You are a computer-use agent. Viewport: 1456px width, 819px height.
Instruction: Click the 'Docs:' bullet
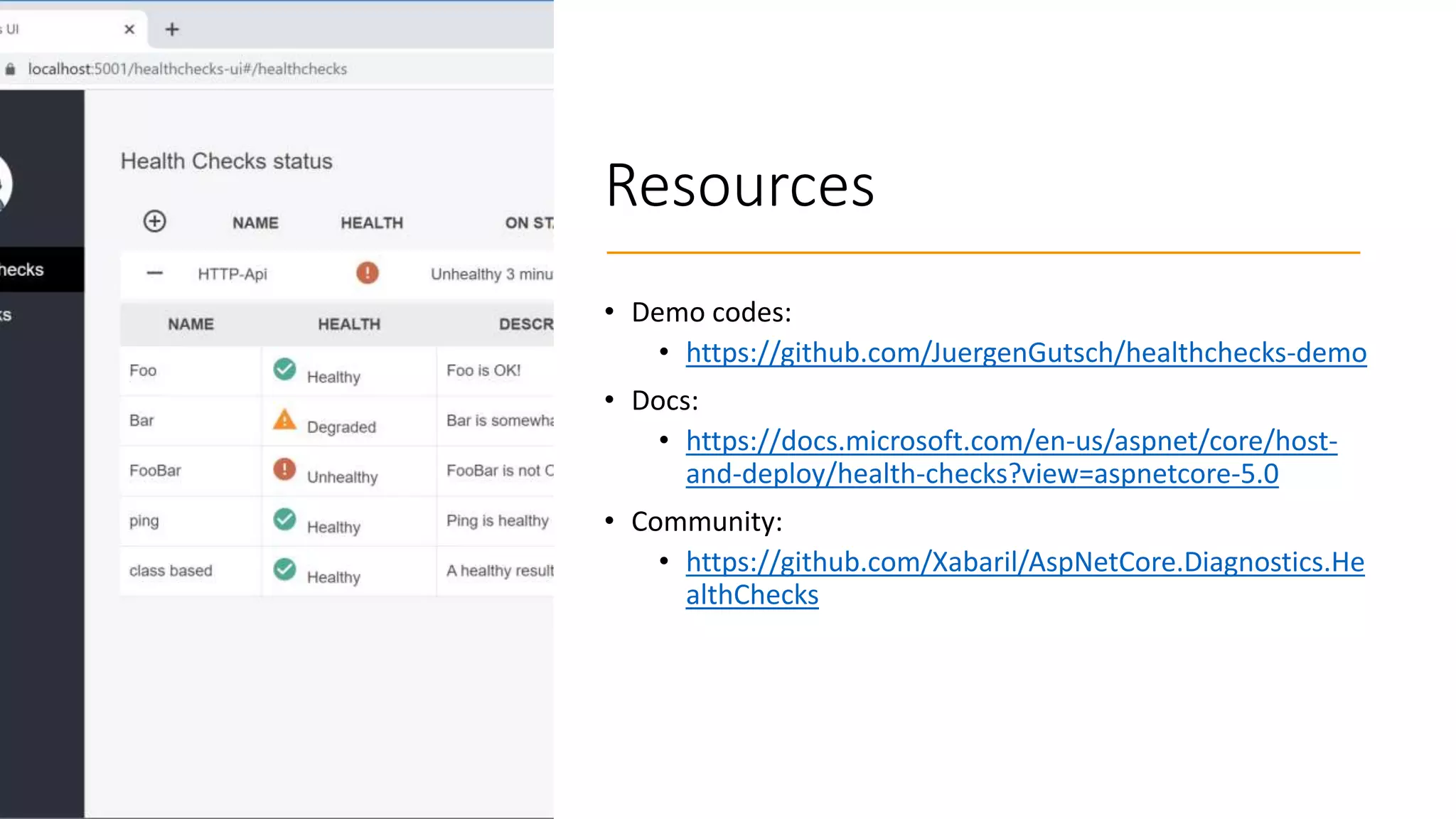click(665, 400)
